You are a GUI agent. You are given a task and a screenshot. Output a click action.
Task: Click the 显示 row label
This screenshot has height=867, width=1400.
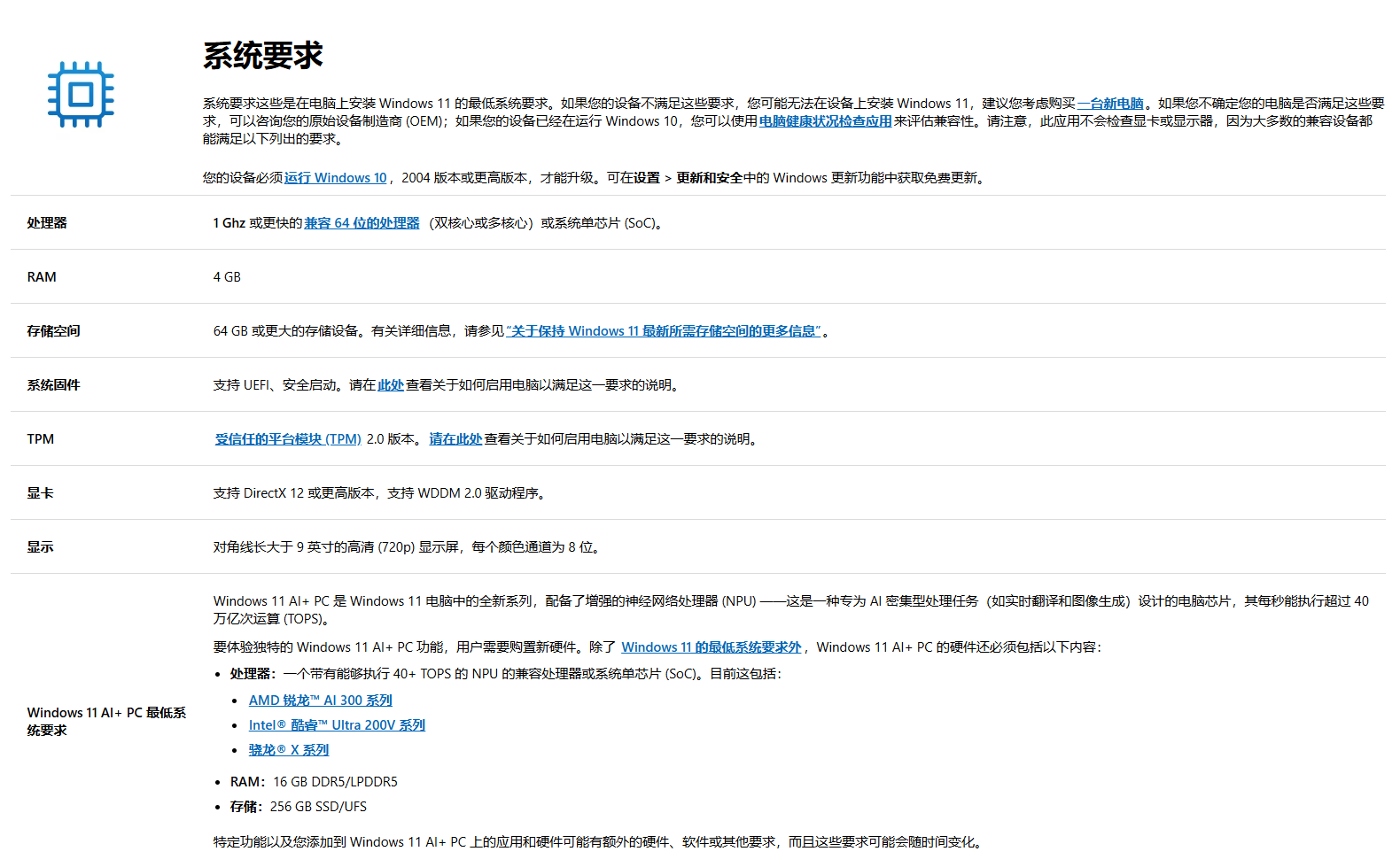point(40,547)
